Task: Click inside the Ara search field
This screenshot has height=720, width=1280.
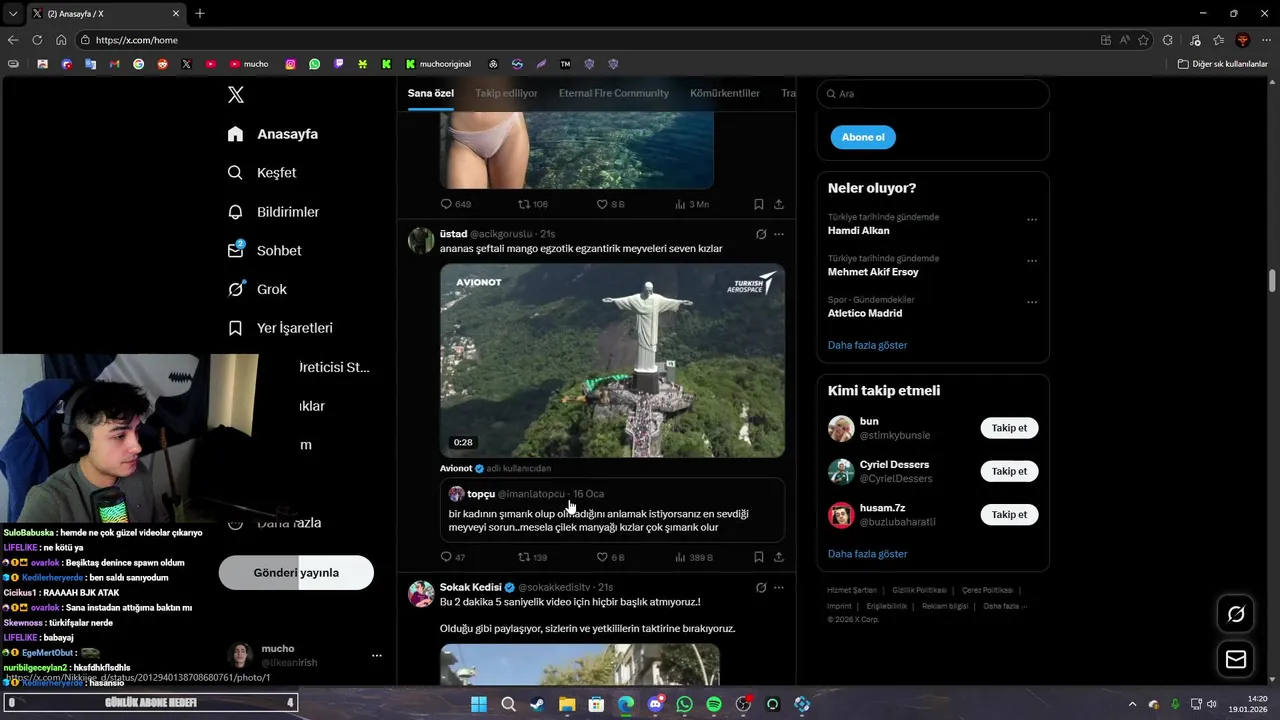Action: tap(933, 94)
